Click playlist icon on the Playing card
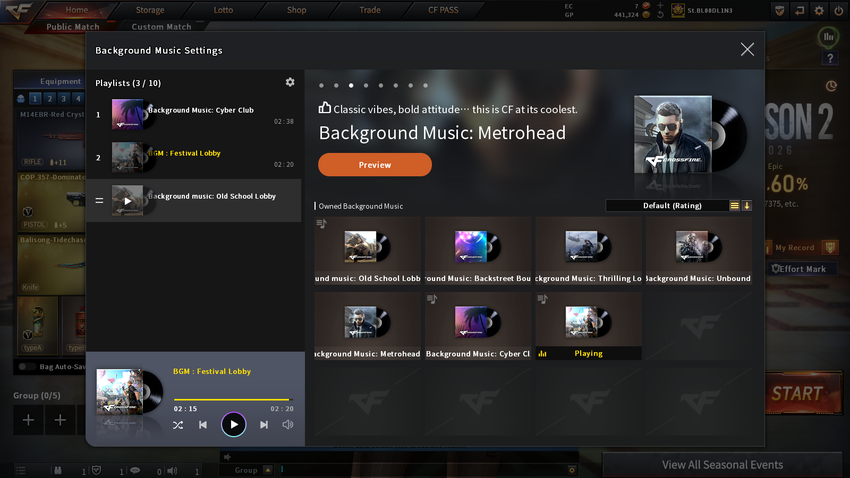This screenshot has width=850, height=478. (543, 299)
